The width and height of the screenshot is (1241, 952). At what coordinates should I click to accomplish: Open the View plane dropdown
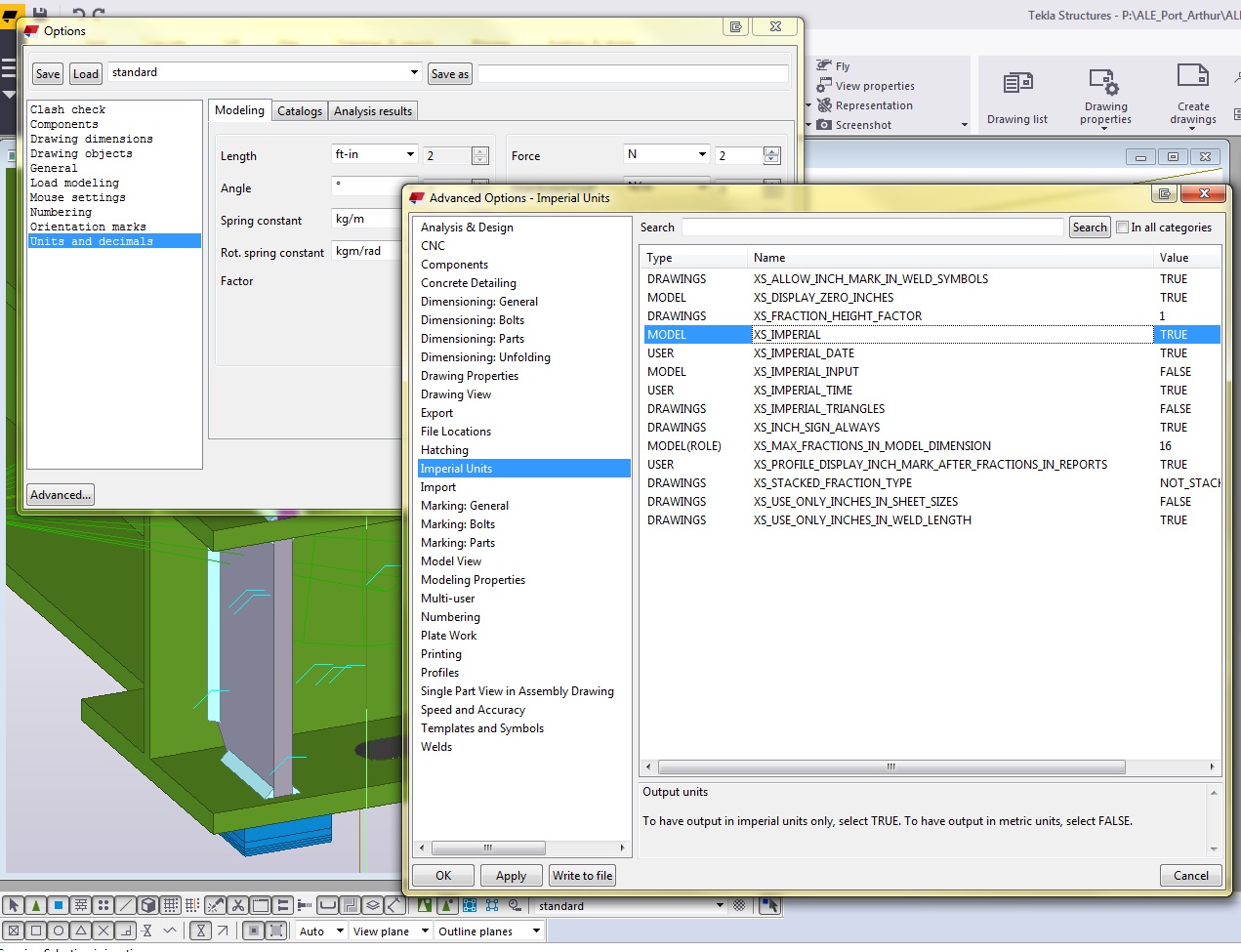425,931
